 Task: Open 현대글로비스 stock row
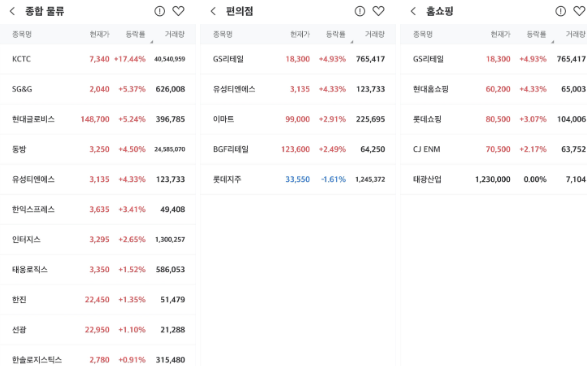(x=98, y=119)
